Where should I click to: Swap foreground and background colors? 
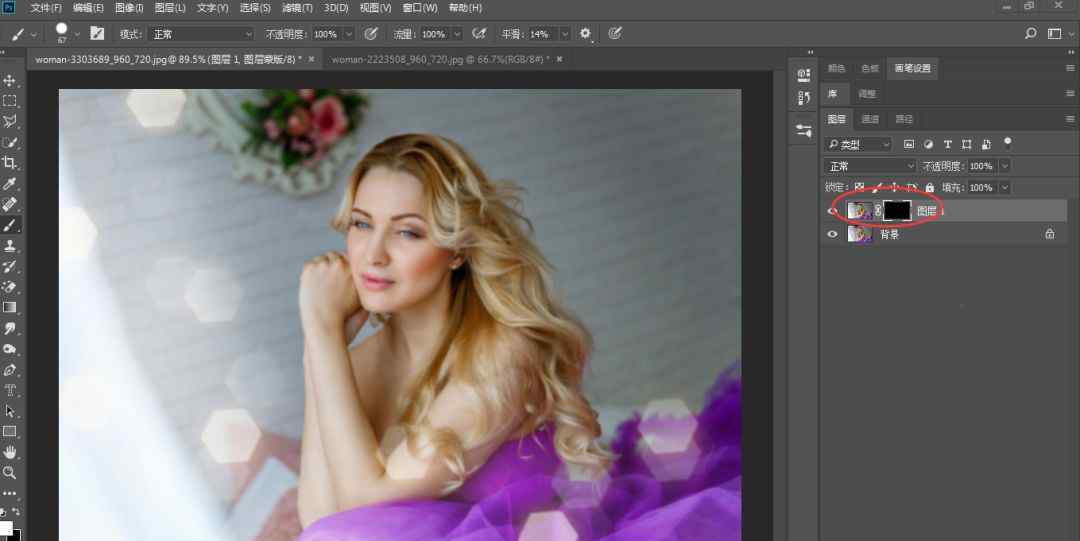tap(15, 512)
